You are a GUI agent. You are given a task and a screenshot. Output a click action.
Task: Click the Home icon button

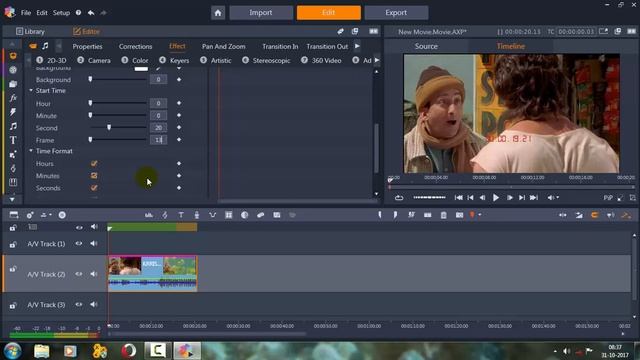tap(218, 13)
